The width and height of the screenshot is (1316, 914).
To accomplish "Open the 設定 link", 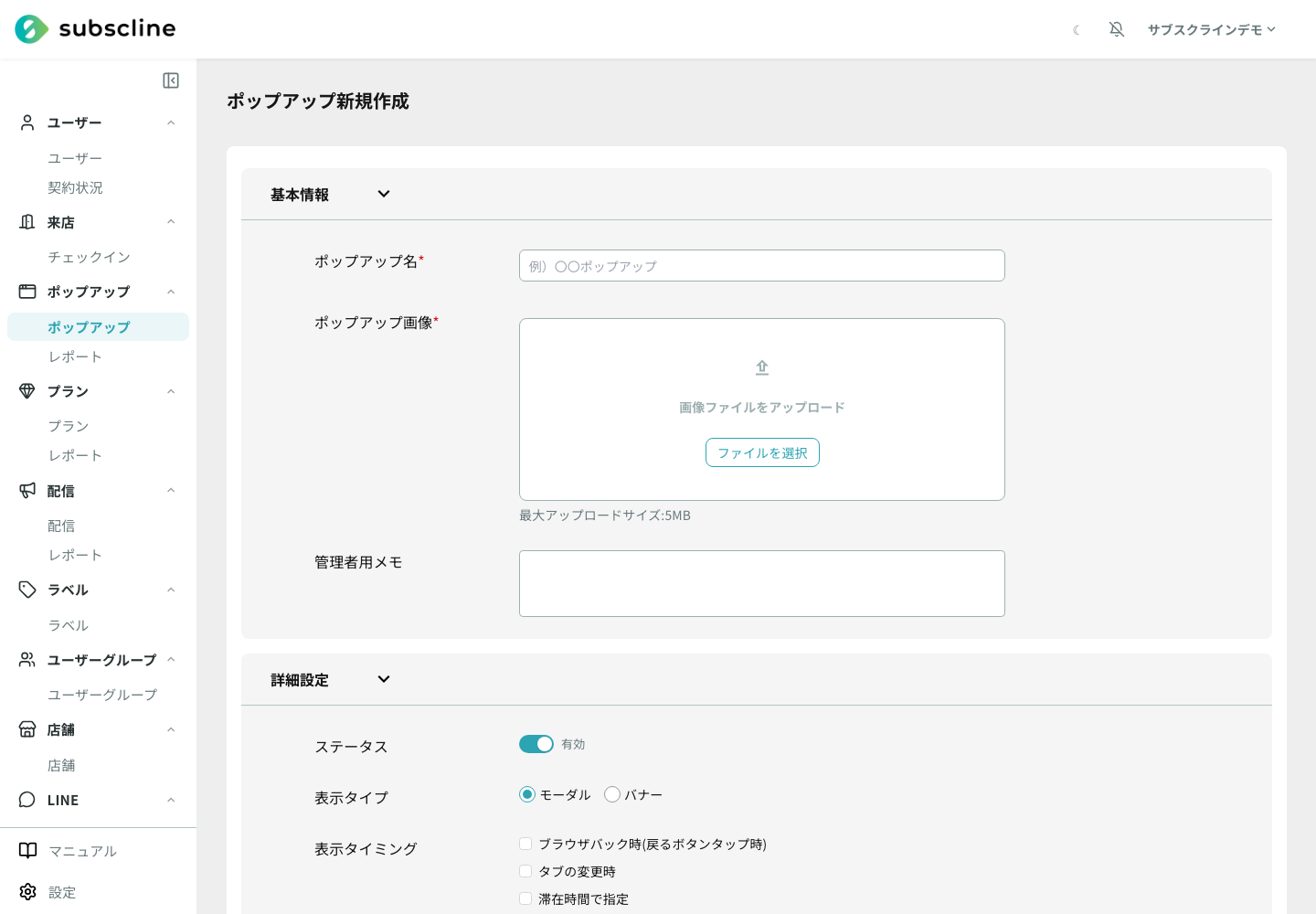I will [62, 892].
